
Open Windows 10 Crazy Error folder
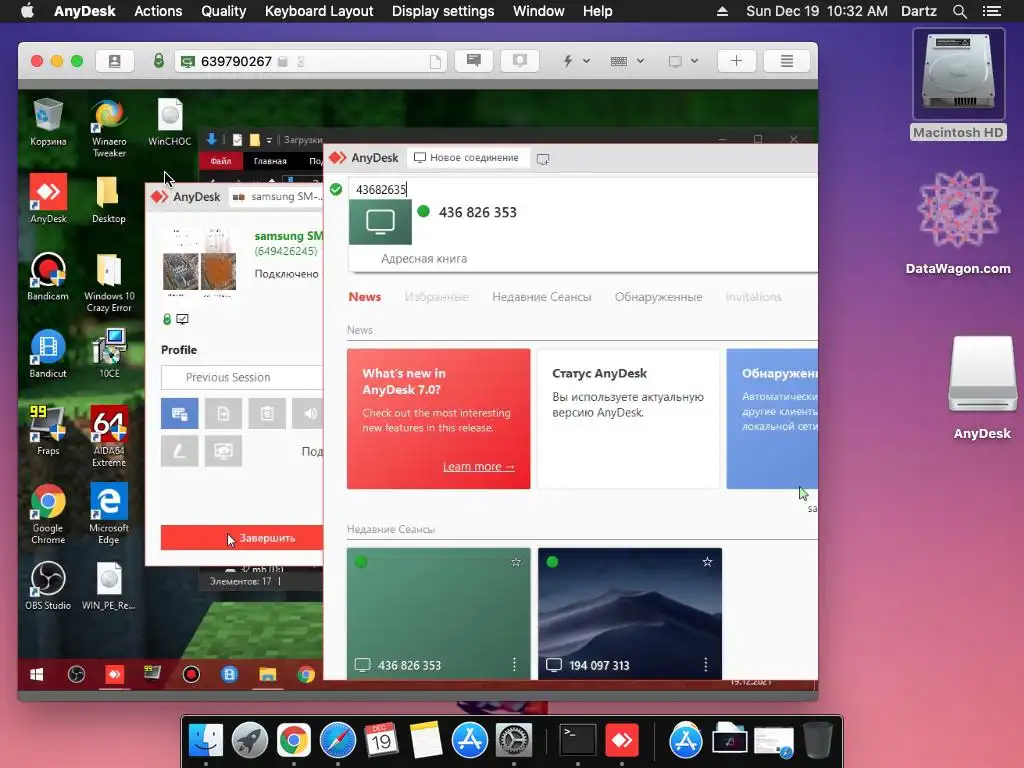point(109,282)
